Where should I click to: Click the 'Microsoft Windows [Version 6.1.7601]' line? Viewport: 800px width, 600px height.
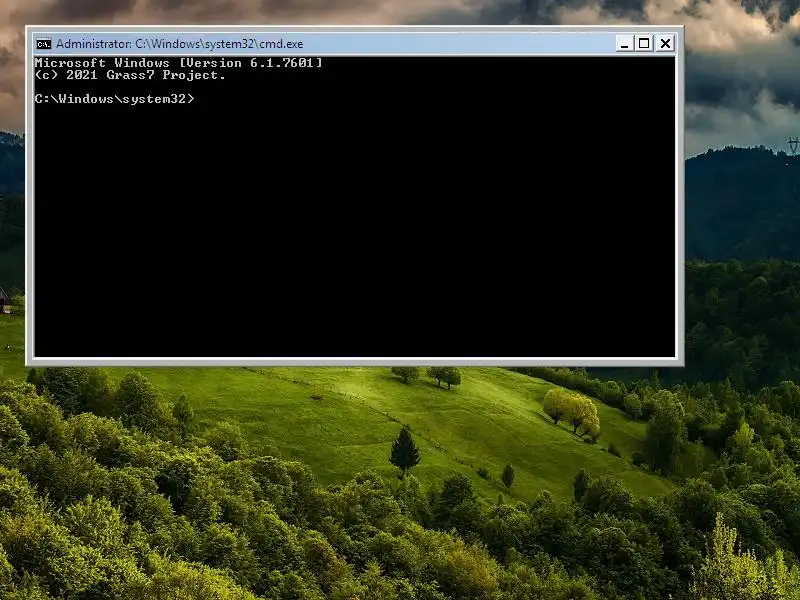pos(179,63)
